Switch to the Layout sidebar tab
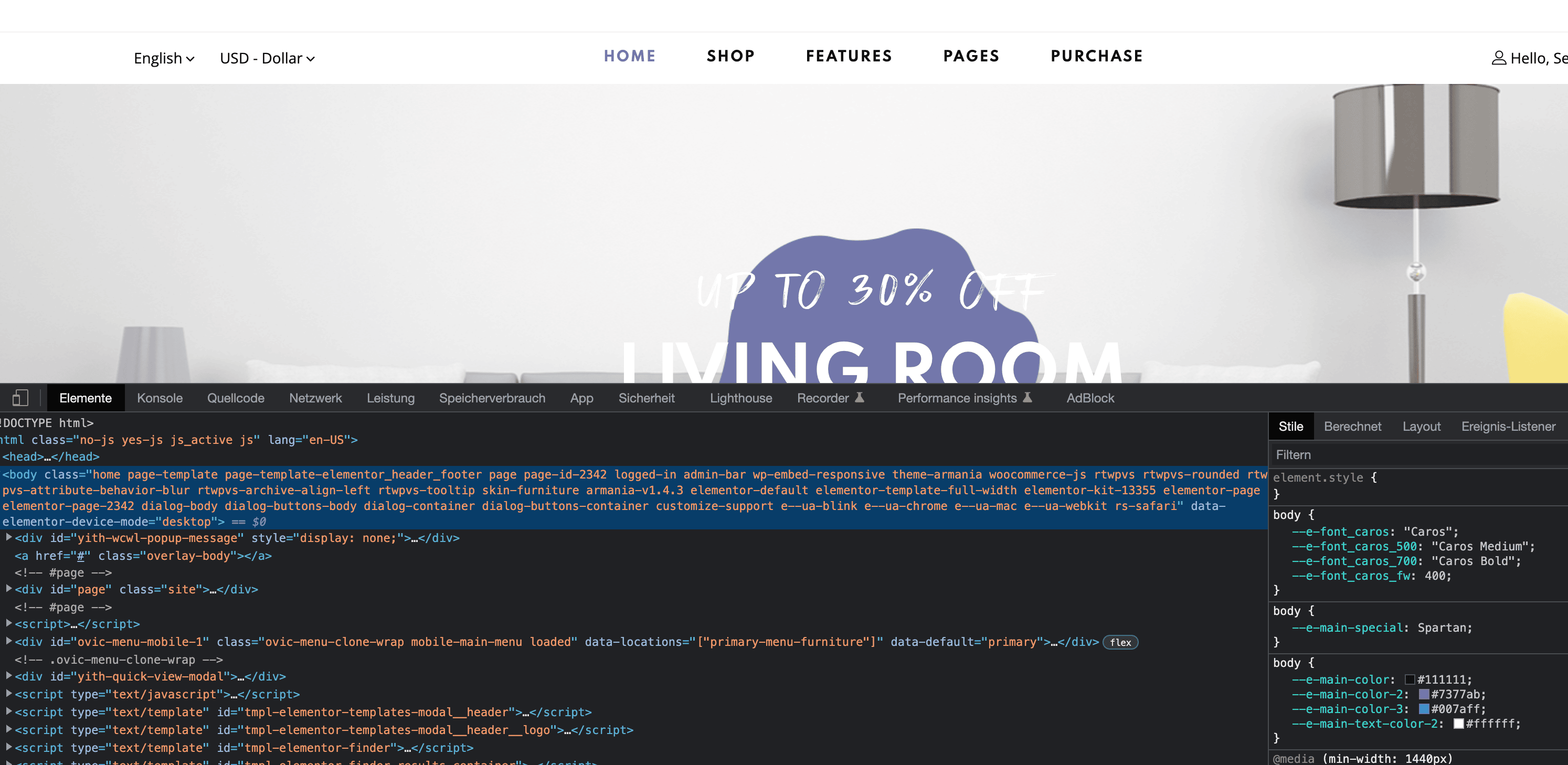 [1421, 426]
